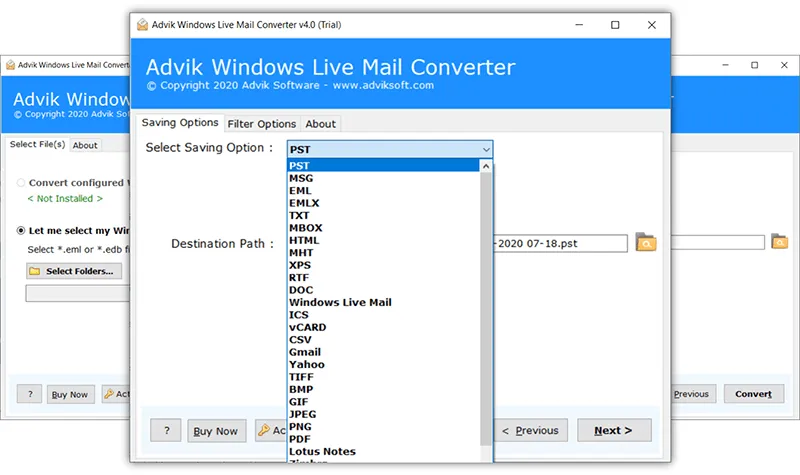
Task: Click the back window's selected folders field
Action: 78,293
